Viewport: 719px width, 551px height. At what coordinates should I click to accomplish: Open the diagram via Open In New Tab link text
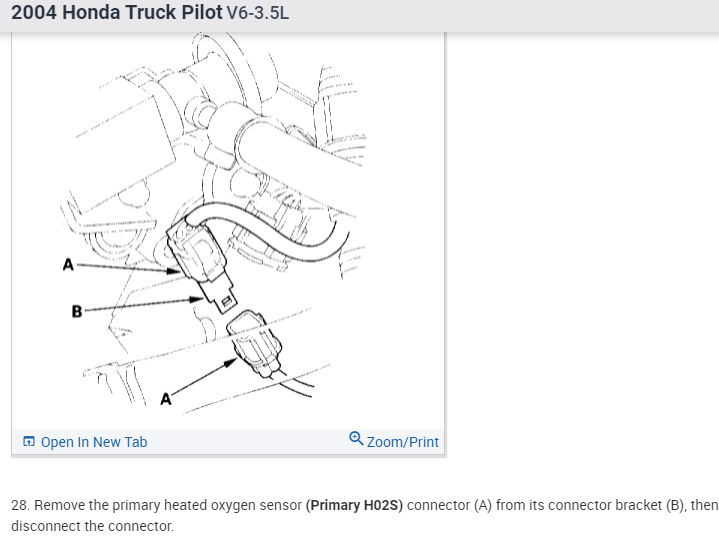pos(94,442)
